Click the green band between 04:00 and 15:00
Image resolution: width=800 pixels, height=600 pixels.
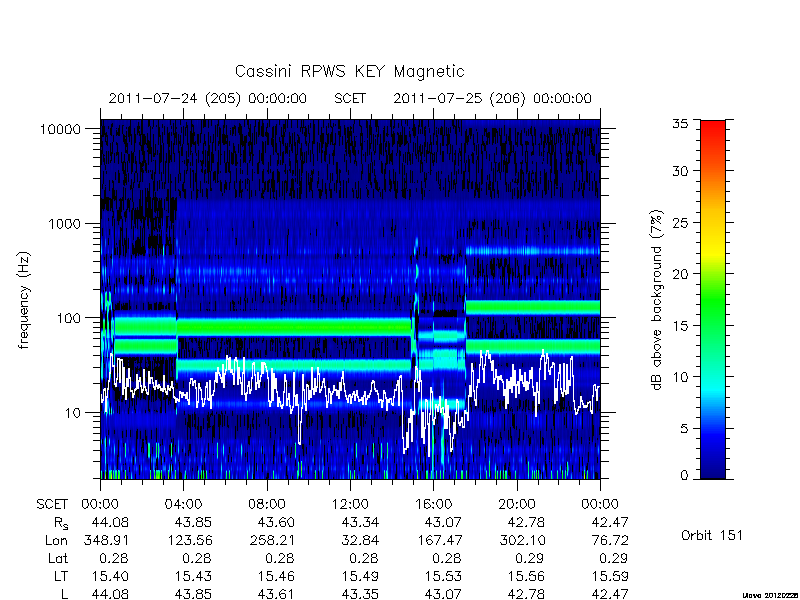coord(294,327)
